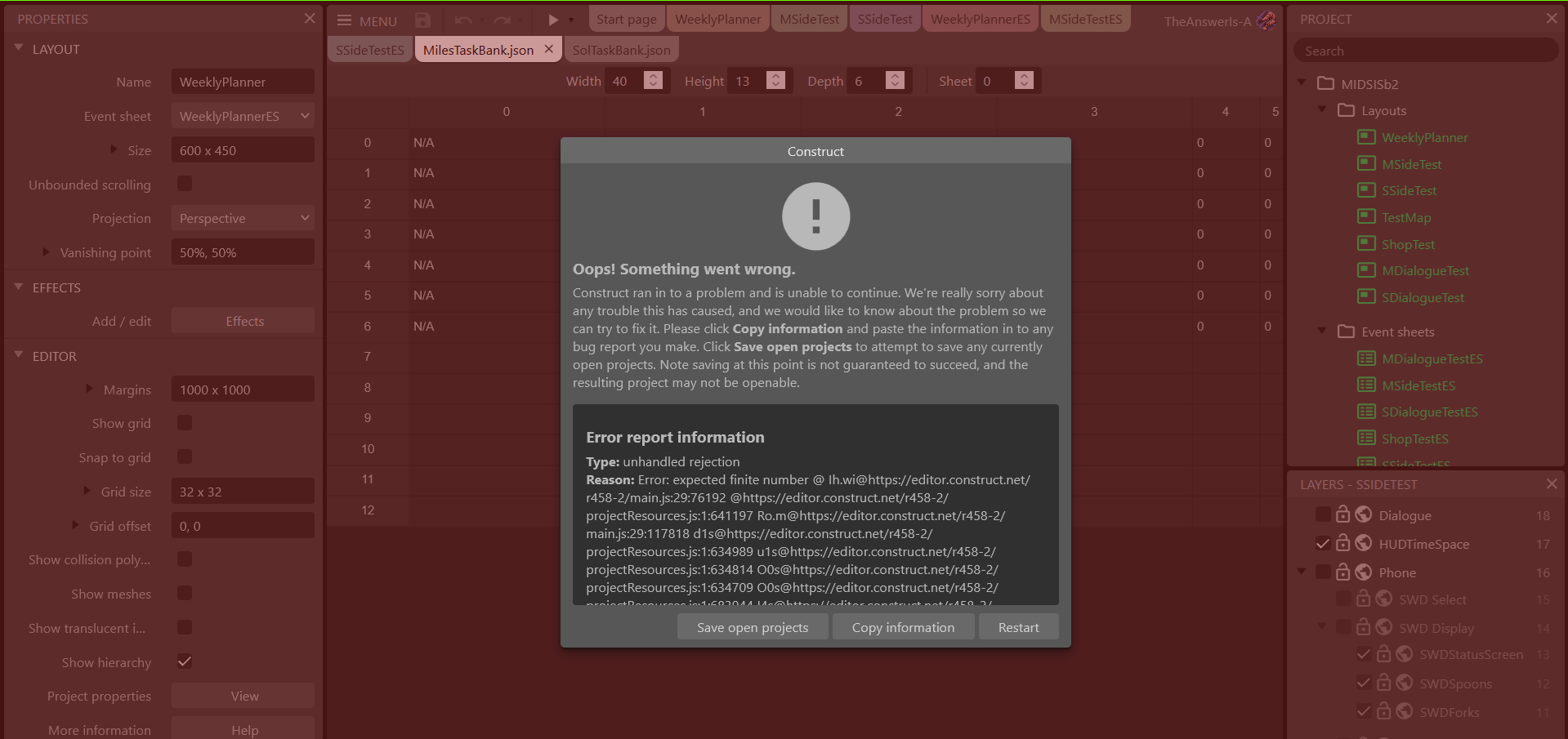Toggle visibility of the SWDSpoons layer
The height and width of the screenshot is (739, 1568).
pyautogui.click(x=1363, y=683)
